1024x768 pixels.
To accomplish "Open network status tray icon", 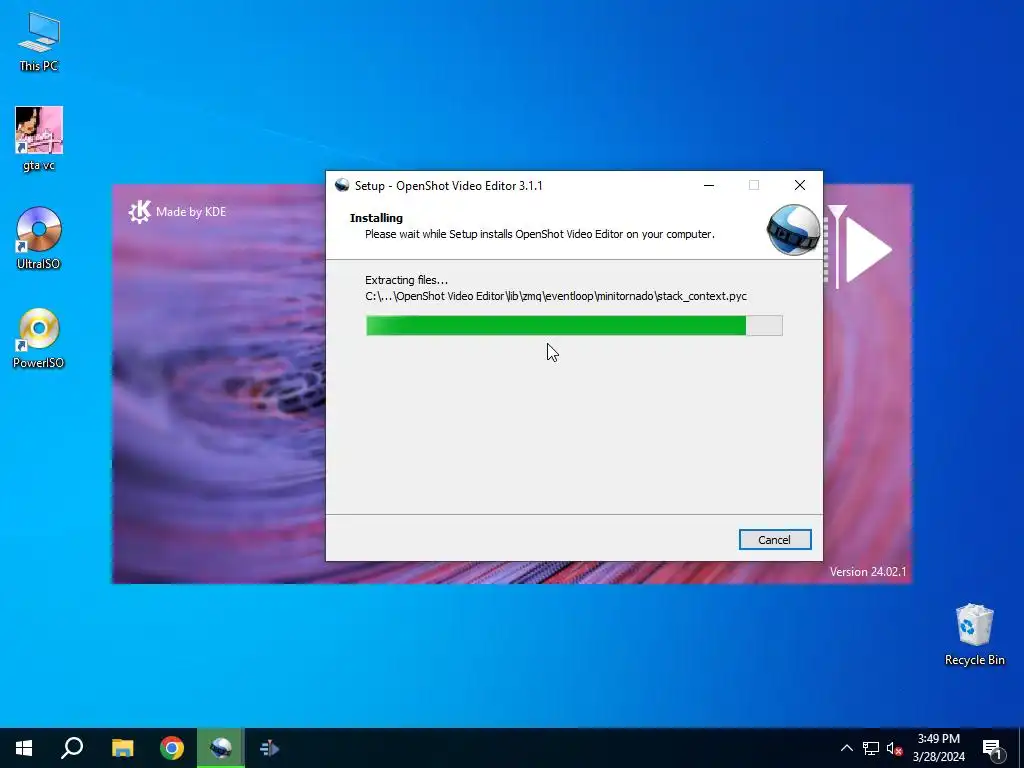I will coord(871,748).
